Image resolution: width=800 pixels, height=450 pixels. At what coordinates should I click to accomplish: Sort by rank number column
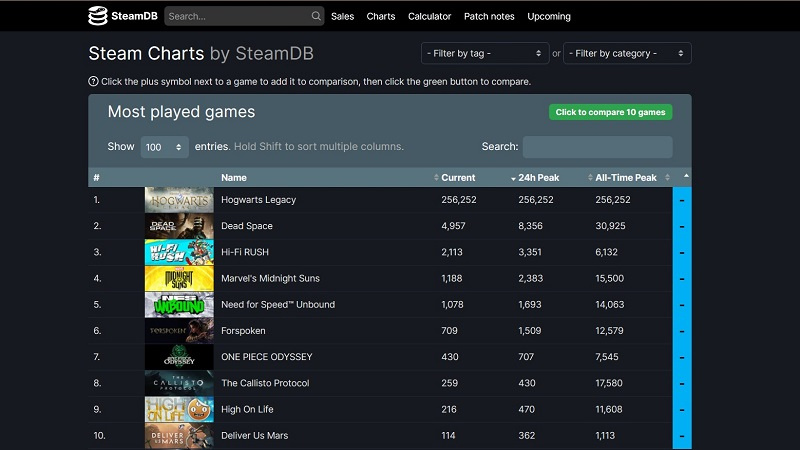pyautogui.click(x=96, y=178)
